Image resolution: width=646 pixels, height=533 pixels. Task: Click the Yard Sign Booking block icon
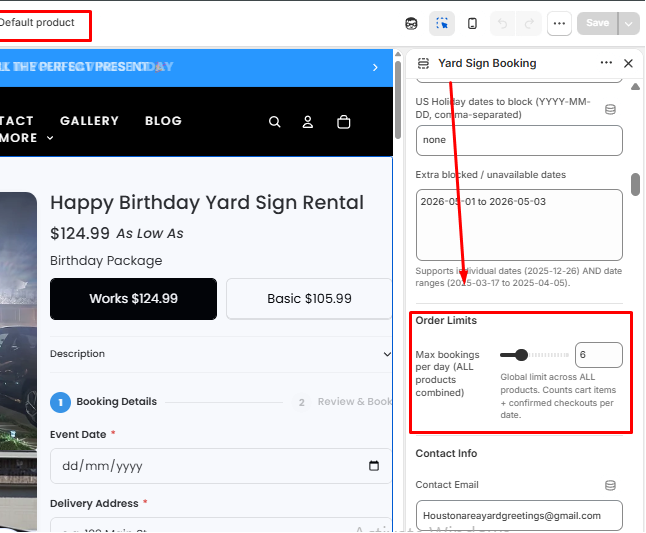(x=423, y=63)
